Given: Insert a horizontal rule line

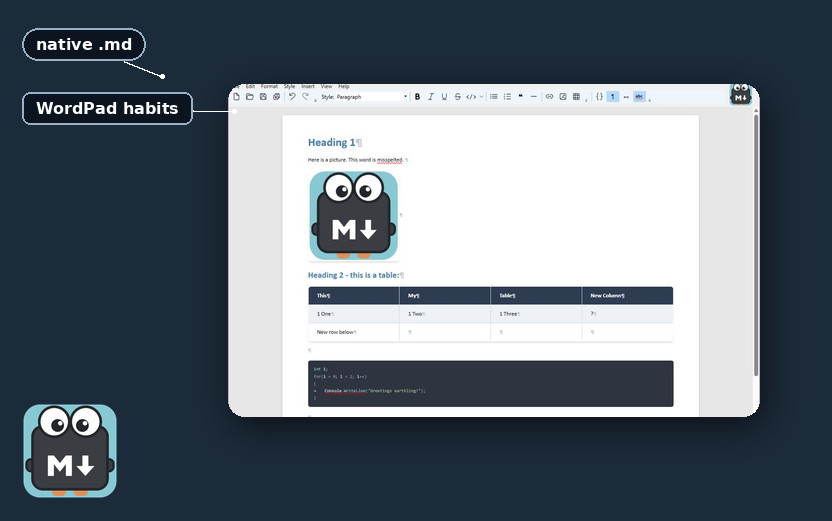Looking at the screenshot, I should 534,97.
